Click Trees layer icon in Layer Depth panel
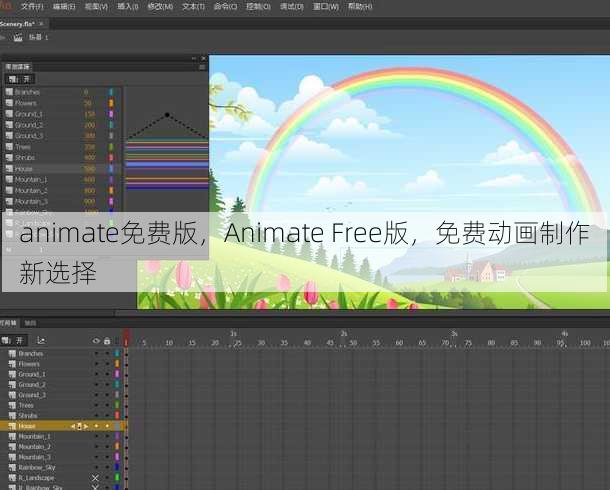Viewport: 610px width, 490px height. click(9, 147)
